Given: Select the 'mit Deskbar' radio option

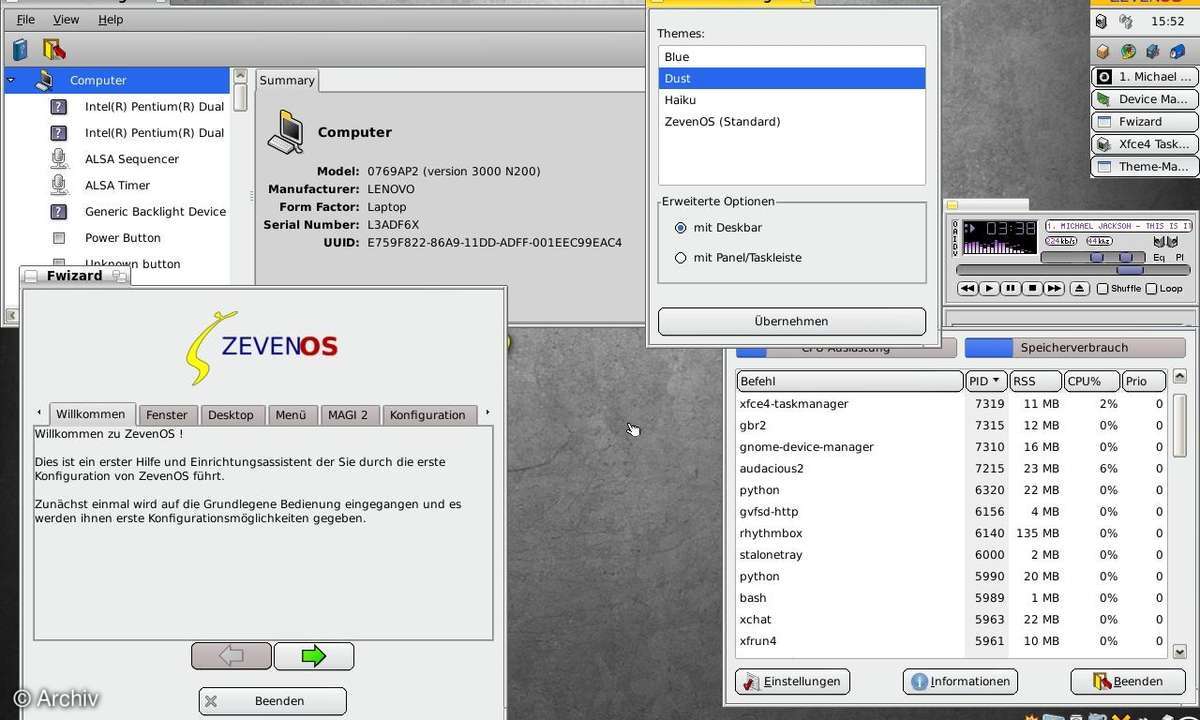Looking at the screenshot, I should click(x=681, y=228).
